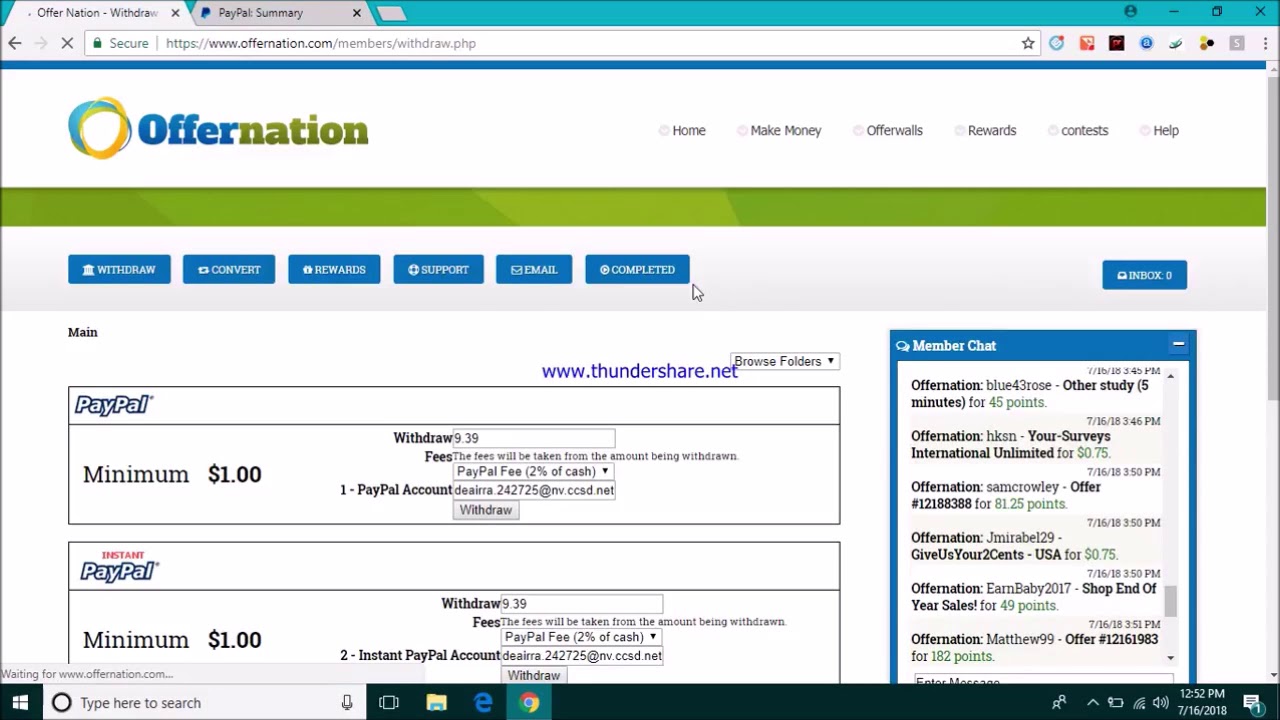Click Withdraw button in the PayPal section
The width and height of the screenshot is (1280, 720).
click(486, 510)
